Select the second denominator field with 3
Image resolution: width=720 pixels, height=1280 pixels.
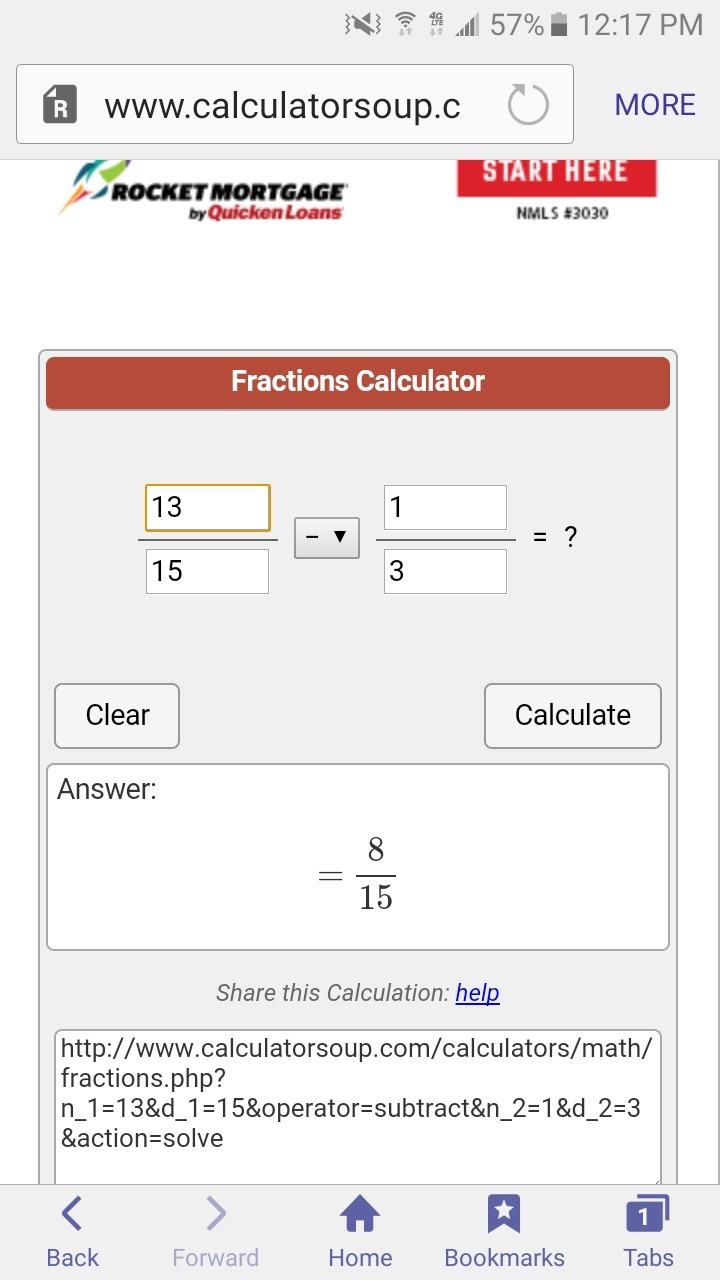445,571
